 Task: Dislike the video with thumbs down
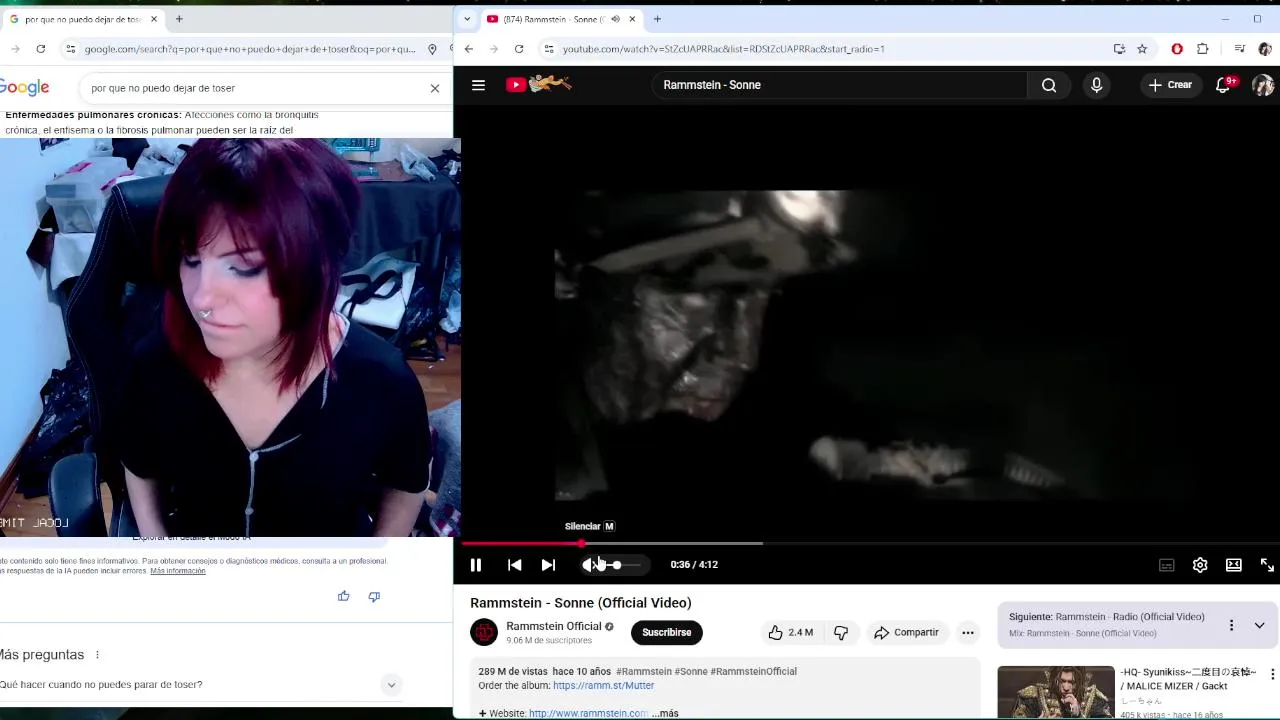[841, 632]
